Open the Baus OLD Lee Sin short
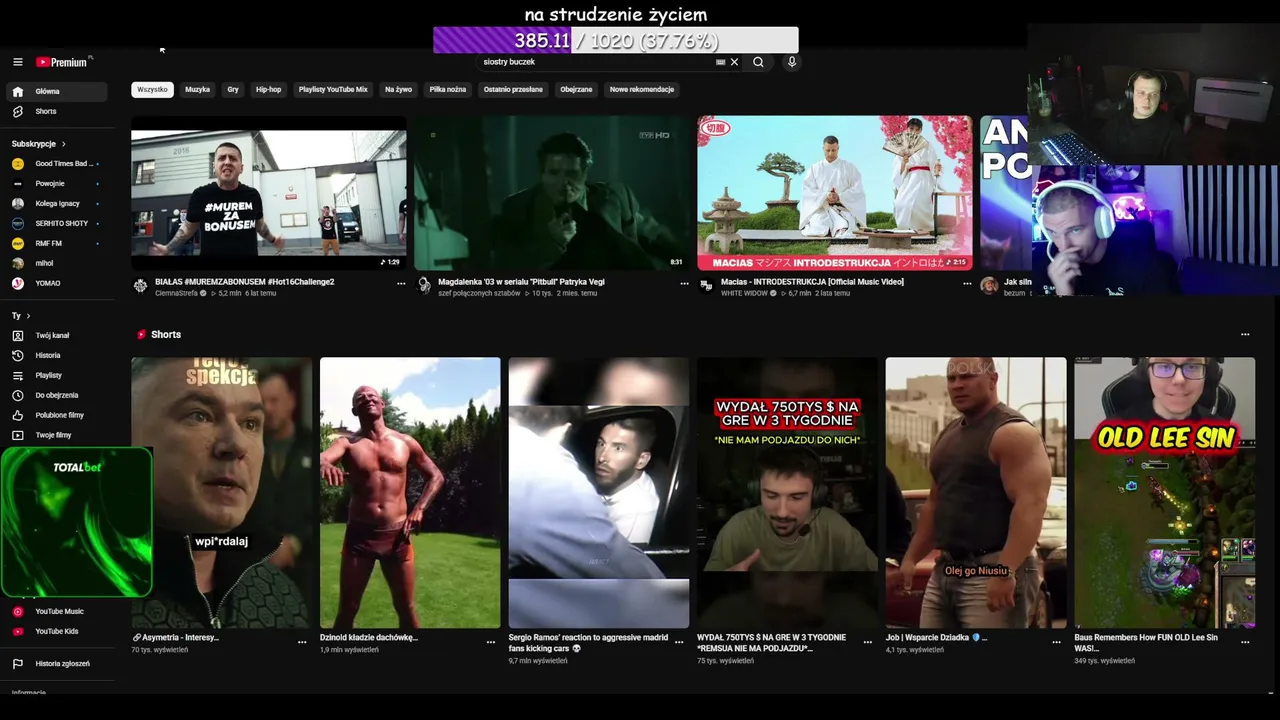 pyautogui.click(x=1164, y=493)
